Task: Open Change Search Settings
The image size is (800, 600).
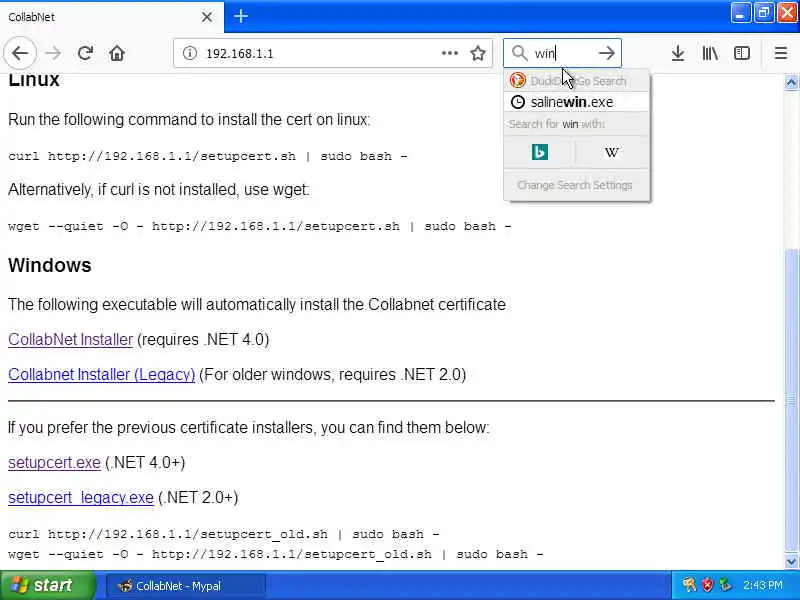Action: click(577, 185)
